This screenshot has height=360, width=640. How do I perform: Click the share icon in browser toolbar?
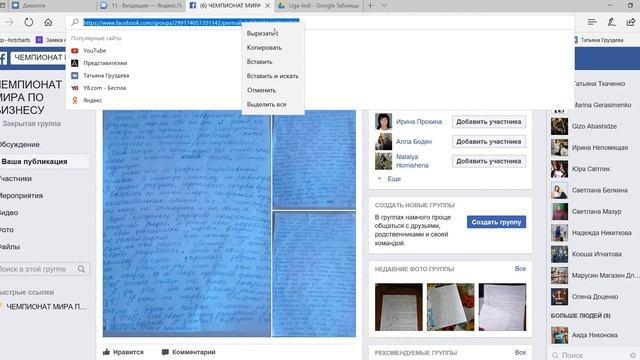point(631,22)
